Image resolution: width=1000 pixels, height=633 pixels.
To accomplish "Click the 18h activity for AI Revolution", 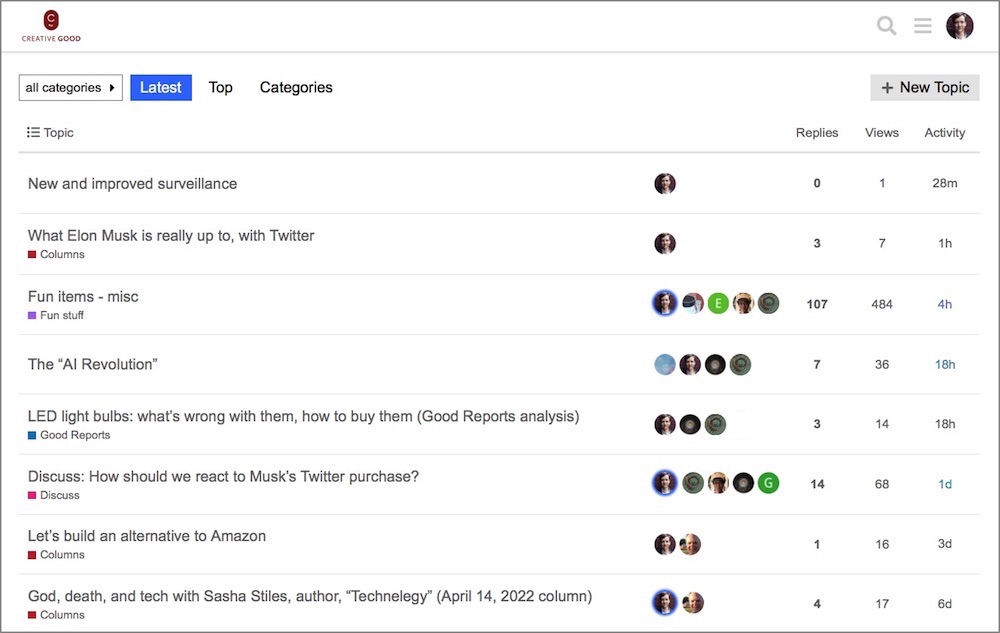I will 945,364.
